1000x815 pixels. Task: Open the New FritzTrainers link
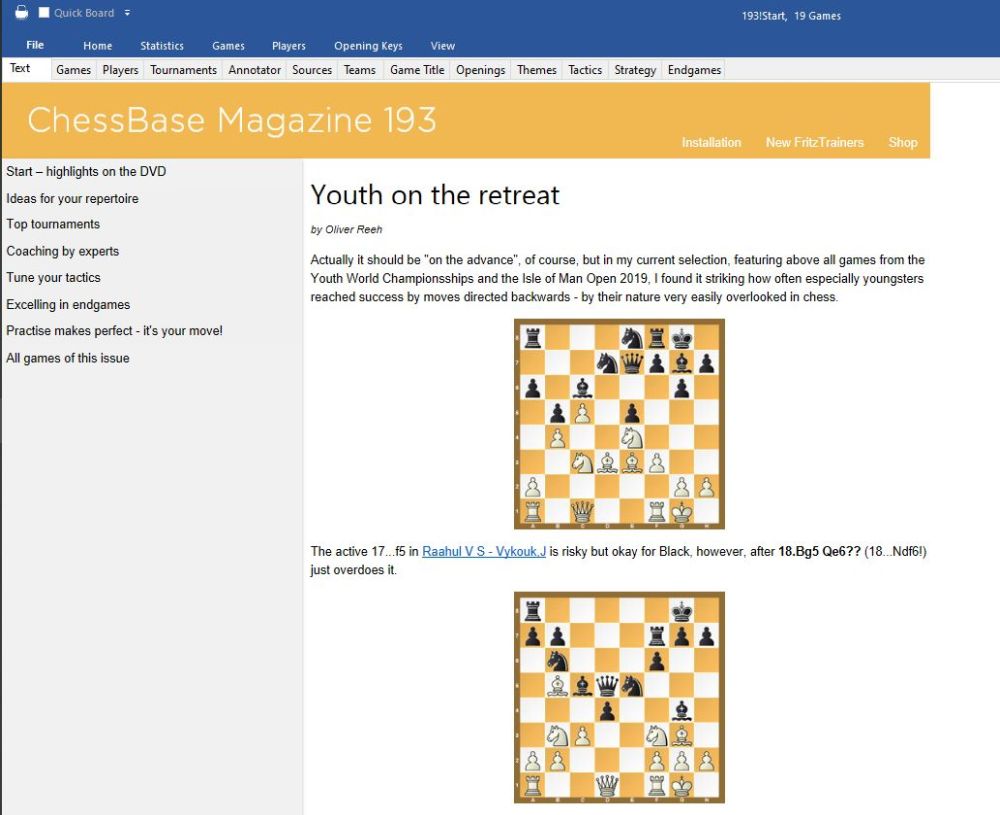[814, 142]
